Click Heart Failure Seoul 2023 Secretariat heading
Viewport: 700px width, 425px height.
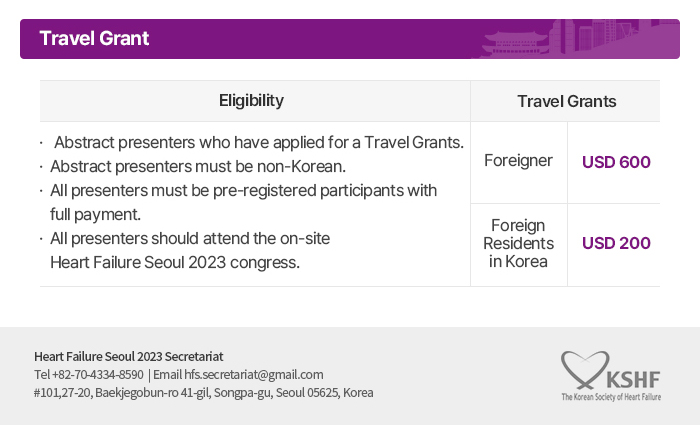point(129,357)
